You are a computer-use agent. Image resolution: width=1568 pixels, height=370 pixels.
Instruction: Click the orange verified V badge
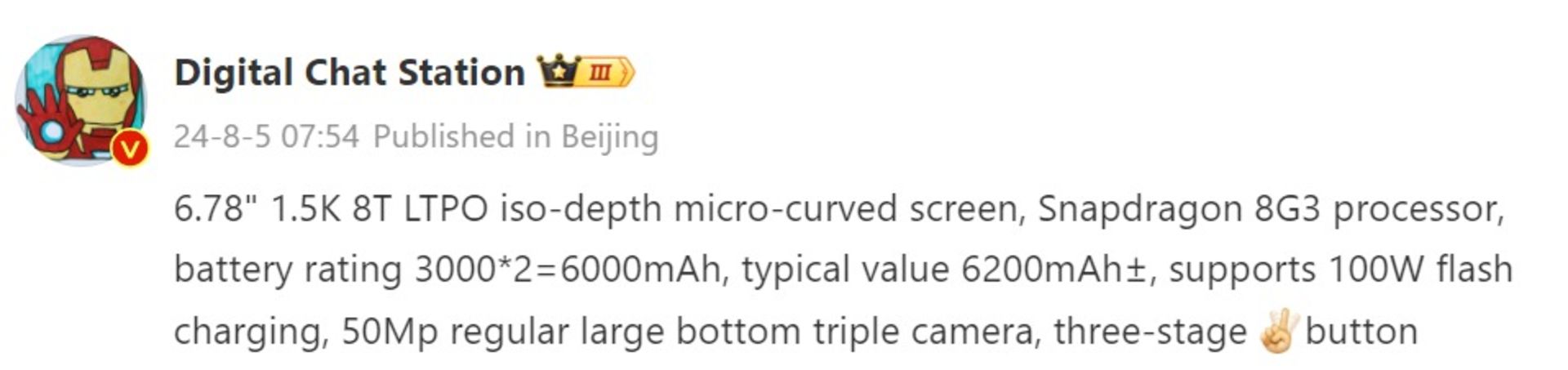129,149
